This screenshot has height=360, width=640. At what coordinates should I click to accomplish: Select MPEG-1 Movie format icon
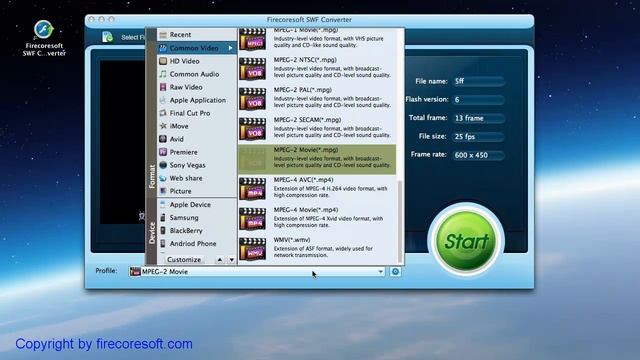[x=253, y=40]
